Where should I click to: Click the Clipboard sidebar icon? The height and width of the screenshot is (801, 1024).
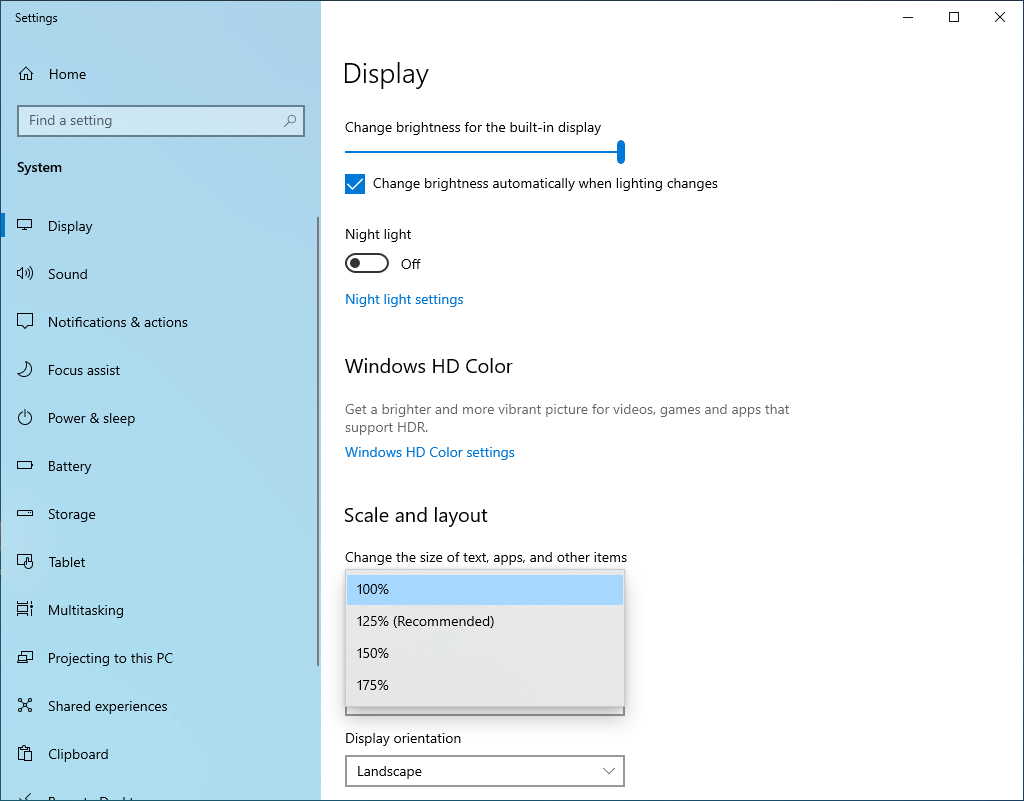[25, 753]
